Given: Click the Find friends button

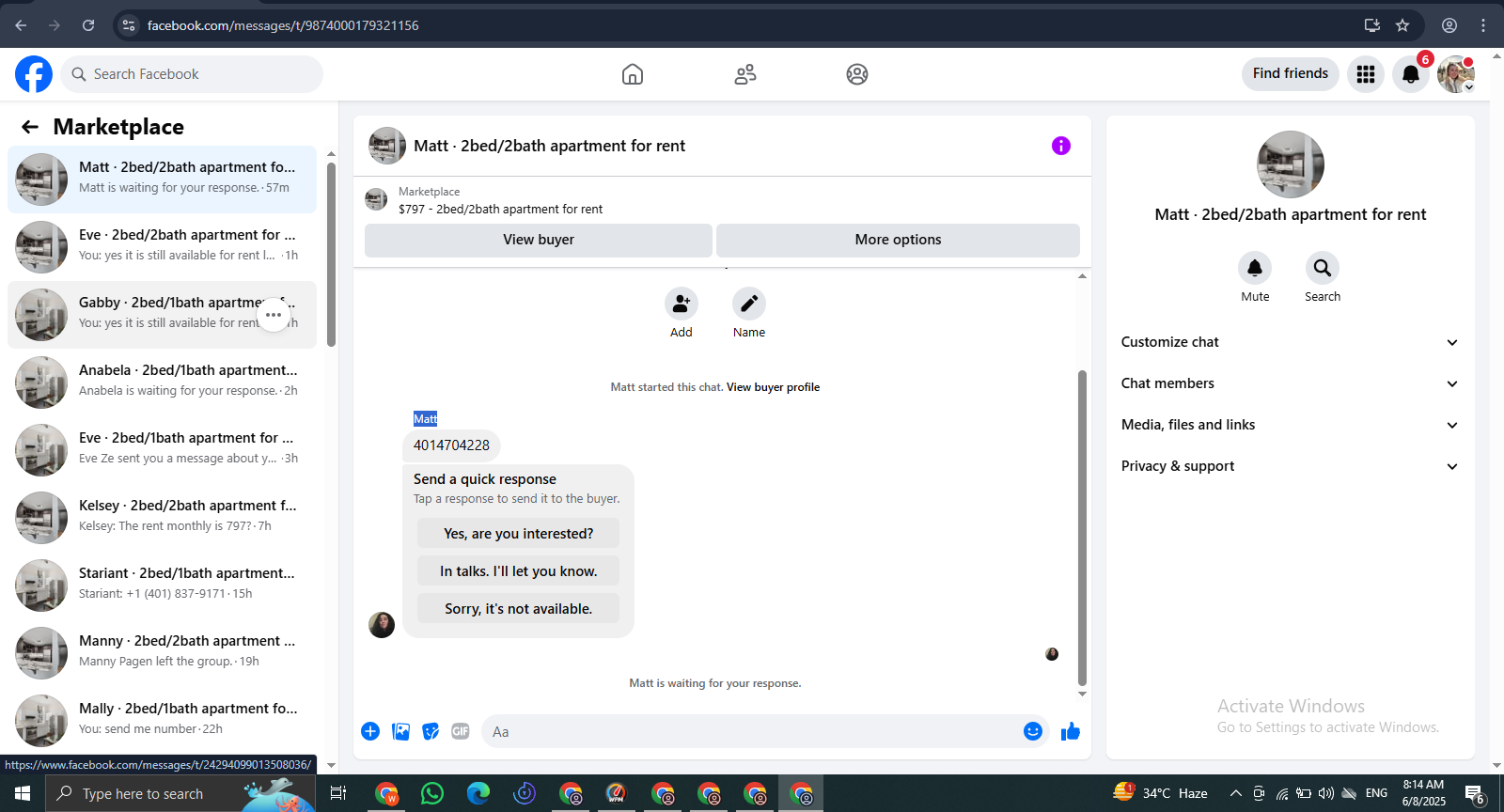Looking at the screenshot, I should click(x=1291, y=73).
